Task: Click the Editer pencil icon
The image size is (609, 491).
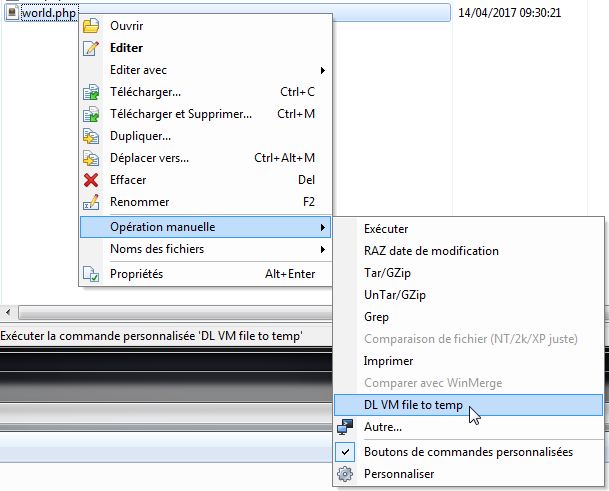Action: click(x=92, y=48)
